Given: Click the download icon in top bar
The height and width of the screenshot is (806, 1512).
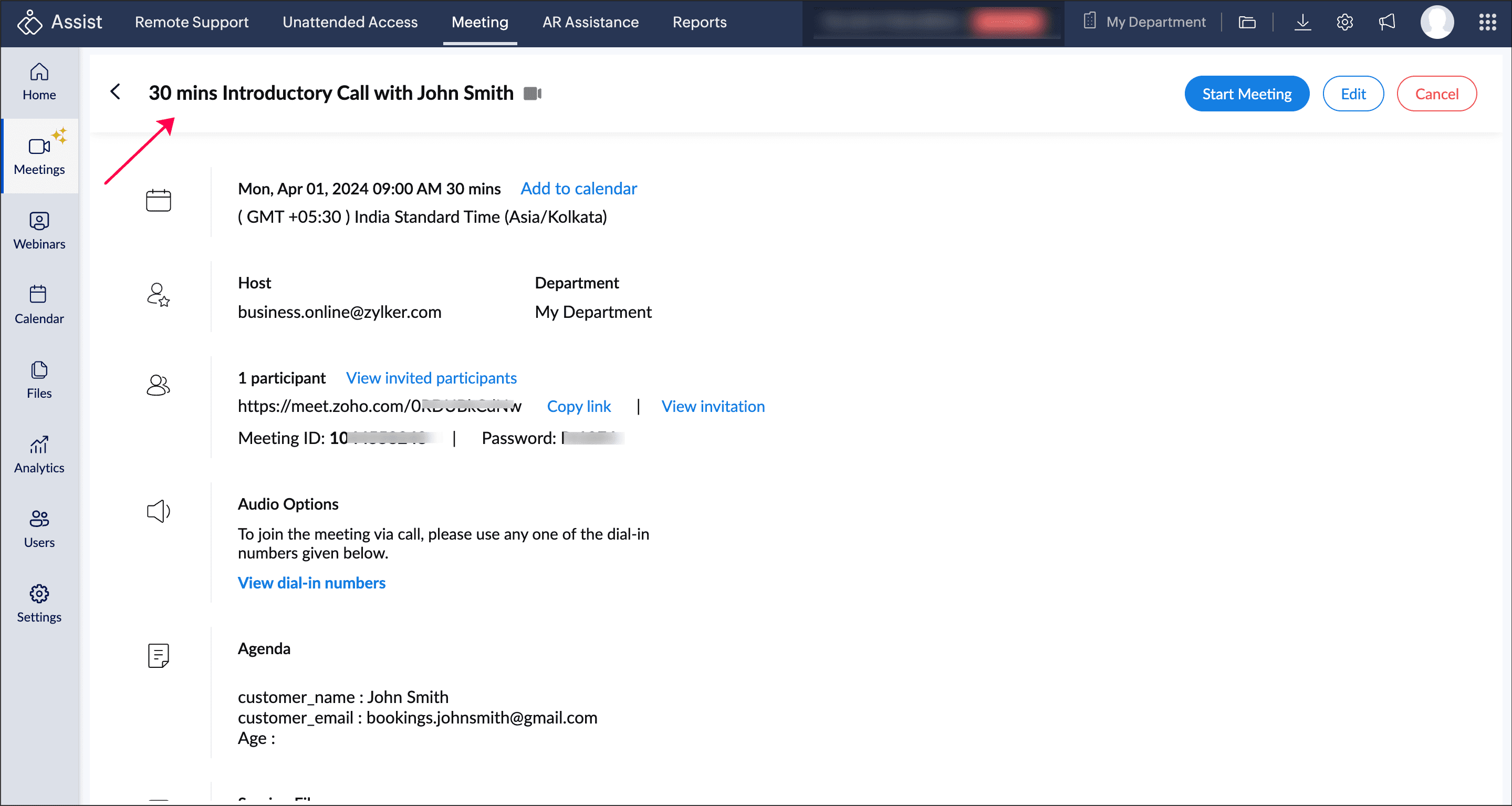Looking at the screenshot, I should click(x=1302, y=22).
